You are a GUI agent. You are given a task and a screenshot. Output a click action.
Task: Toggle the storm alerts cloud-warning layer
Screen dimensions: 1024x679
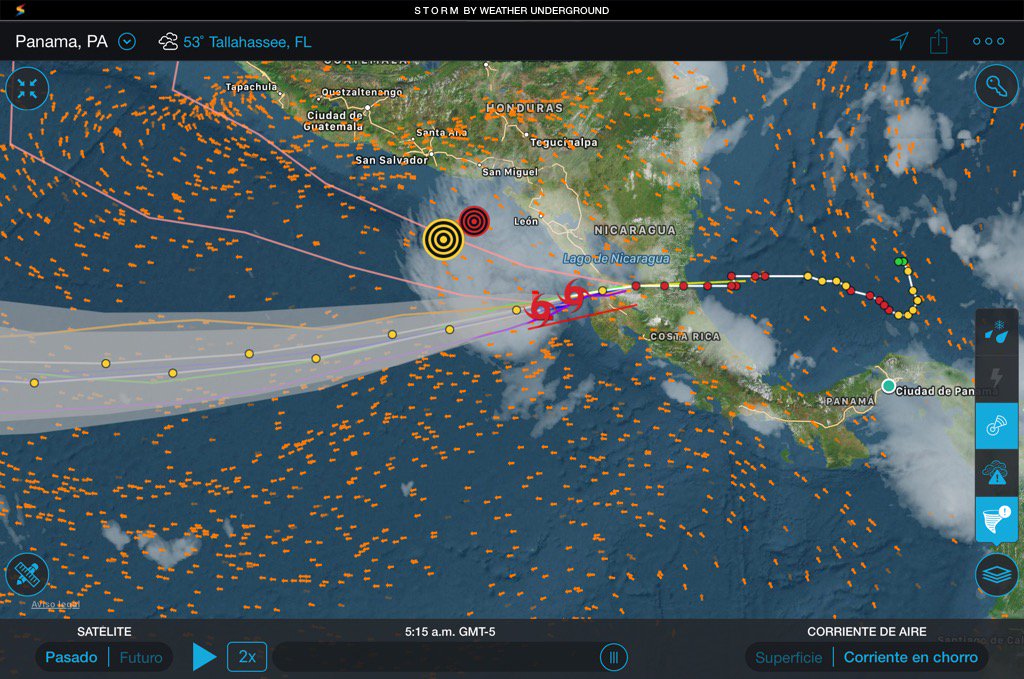997,472
